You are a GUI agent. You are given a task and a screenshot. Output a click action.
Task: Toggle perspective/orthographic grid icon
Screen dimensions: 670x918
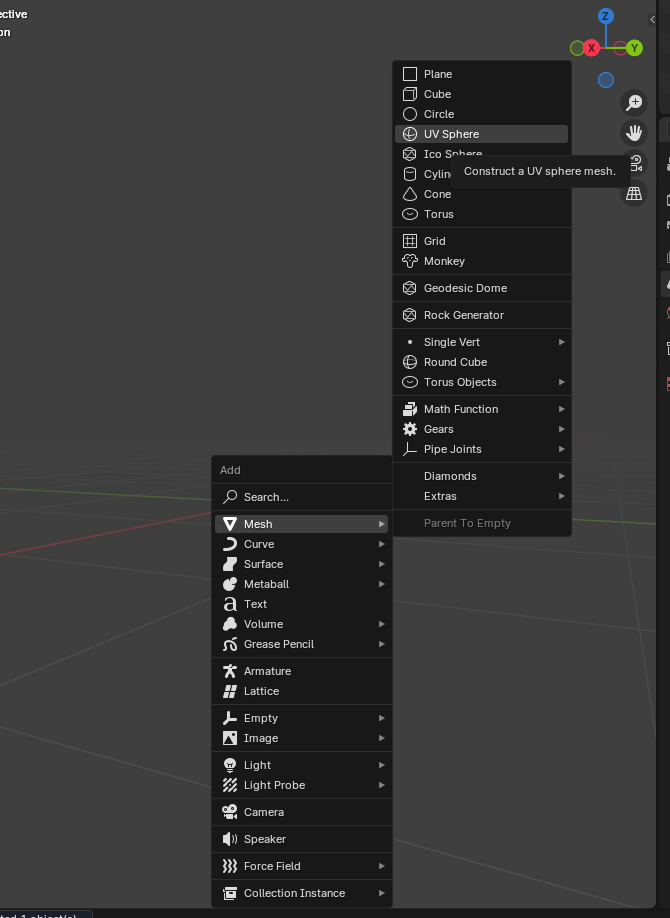[634, 193]
